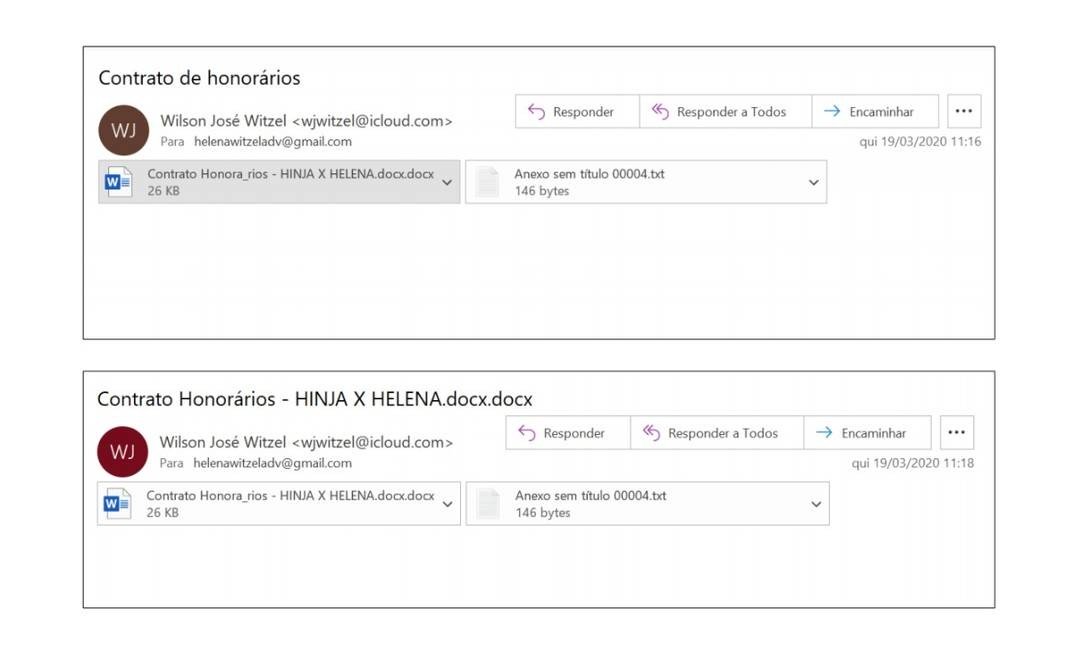
Task: Click Encaminhar in the bottom email
Action: coord(866,432)
